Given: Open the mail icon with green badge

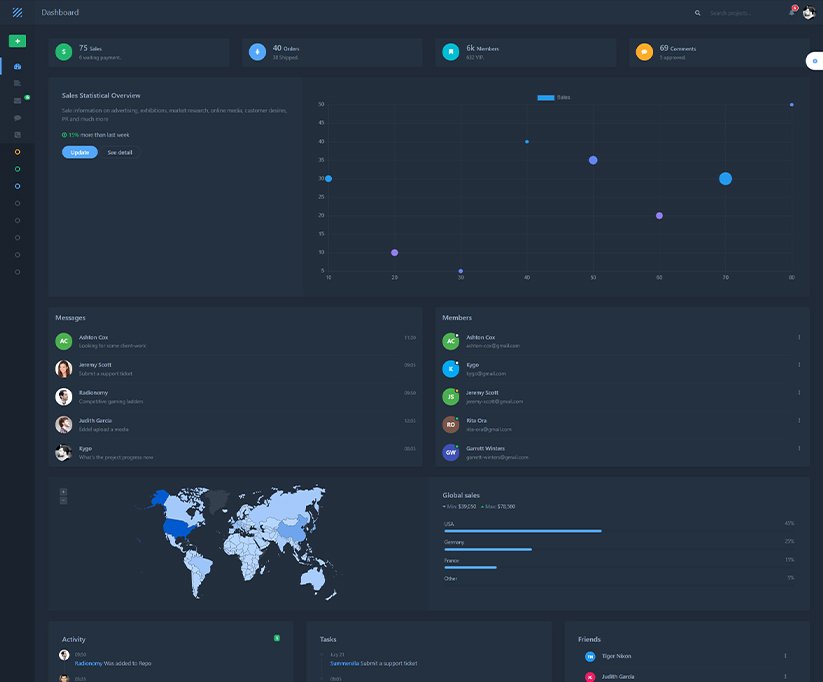Looking at the screenshot, I should tap(18, 100).
